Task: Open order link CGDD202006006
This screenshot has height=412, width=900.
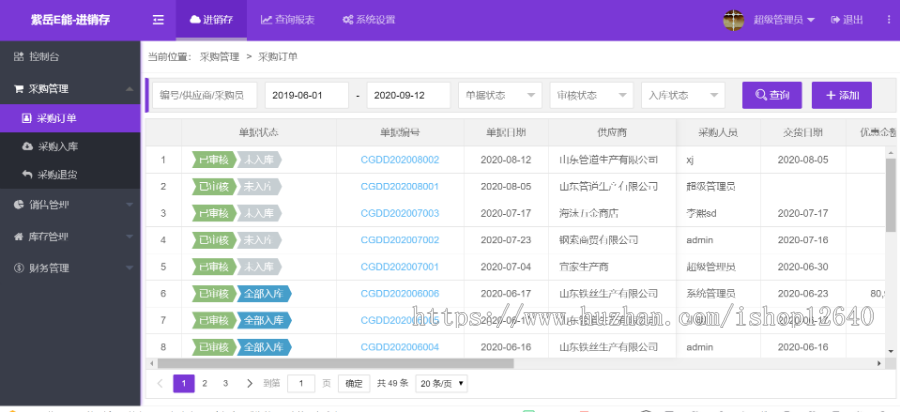Action: coord(399,293)
